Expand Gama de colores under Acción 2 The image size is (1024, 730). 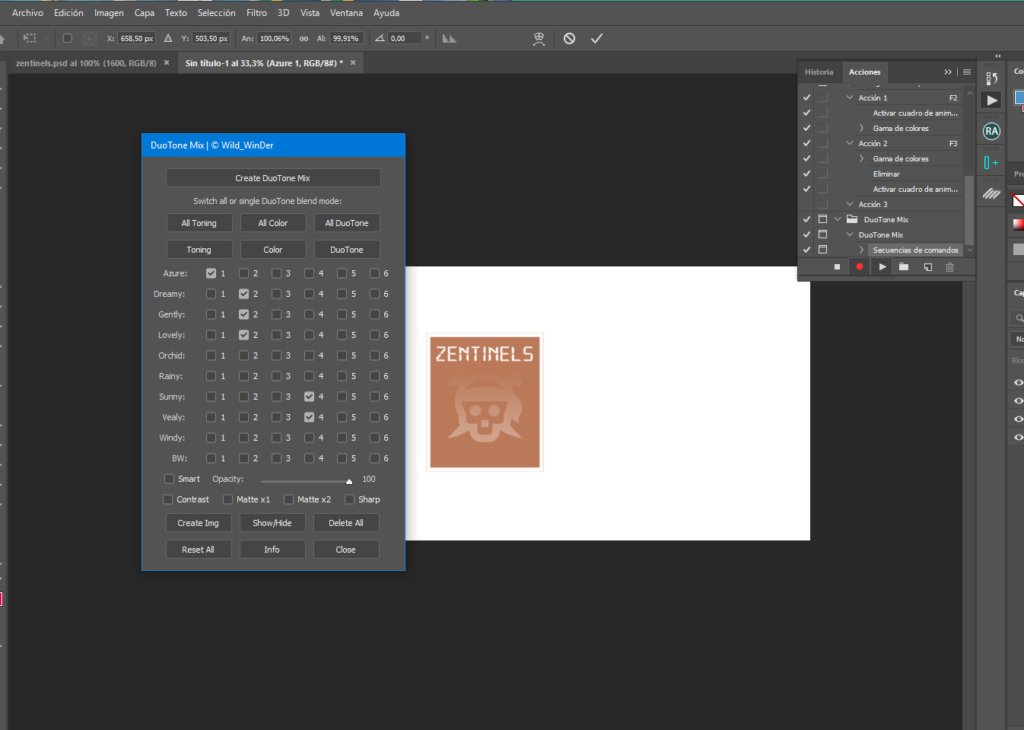pos(861,159)
